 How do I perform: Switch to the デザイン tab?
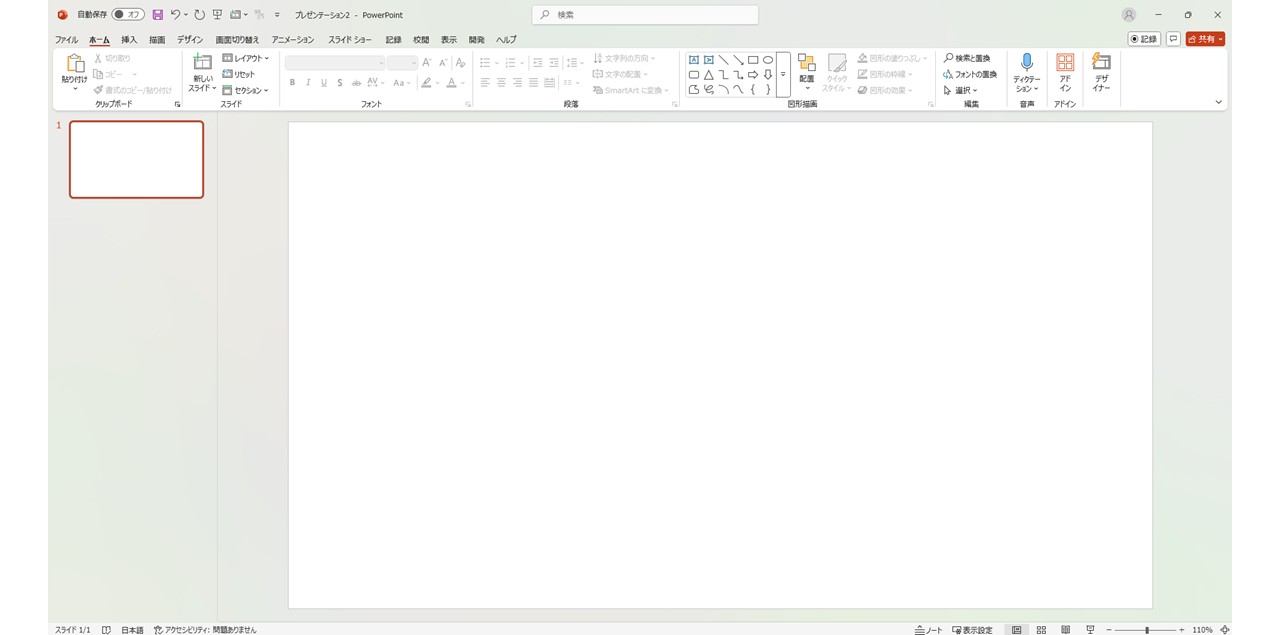click(x=190, y=40)
